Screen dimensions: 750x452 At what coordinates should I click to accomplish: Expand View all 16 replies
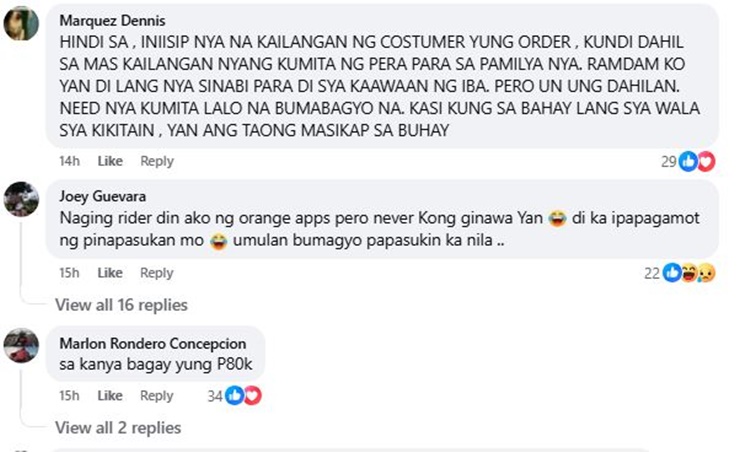(121, 305)
